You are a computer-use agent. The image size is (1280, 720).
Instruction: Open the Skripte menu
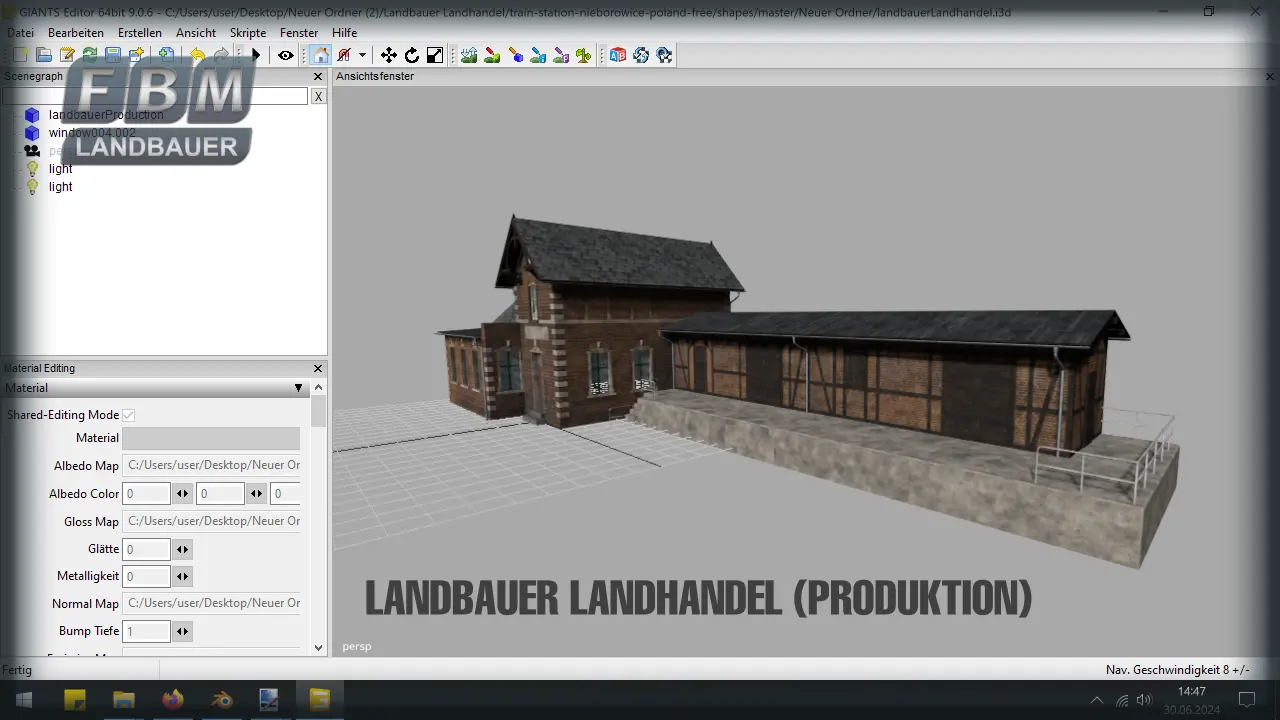(248, 33)
